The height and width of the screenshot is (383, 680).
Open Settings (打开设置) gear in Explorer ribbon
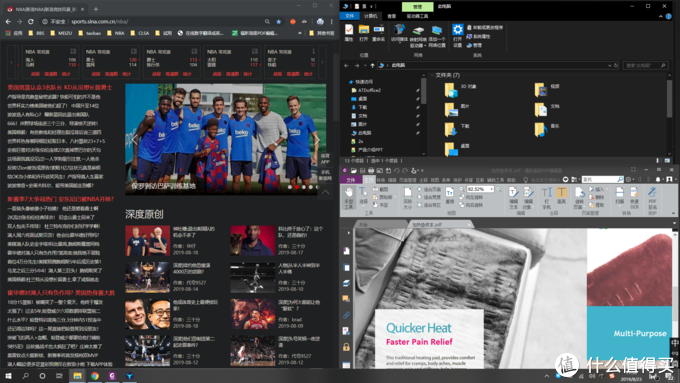click(458, 35)
